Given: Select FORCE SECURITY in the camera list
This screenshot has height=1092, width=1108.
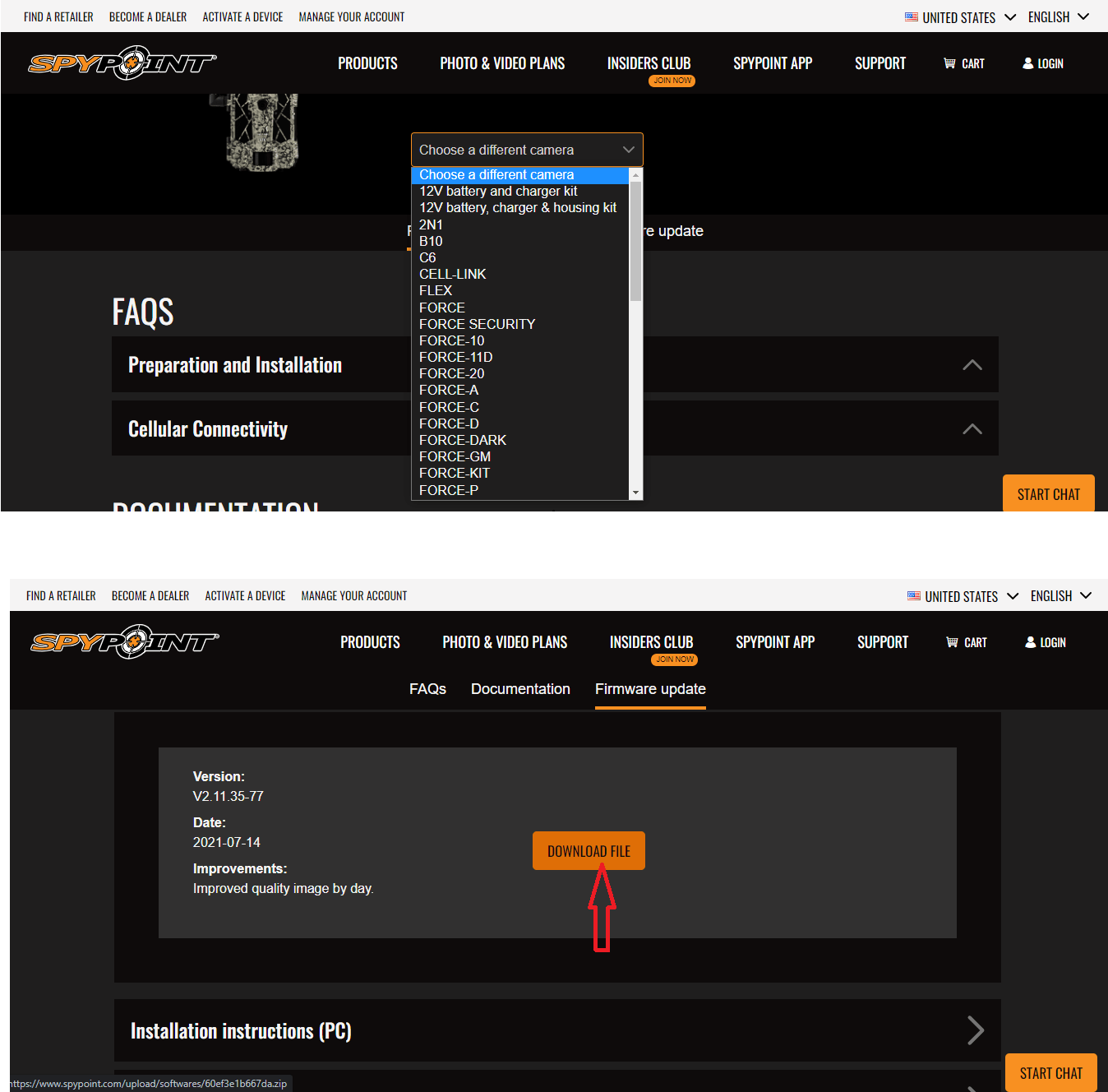Looking at the screenshot, I should [519, 324].
